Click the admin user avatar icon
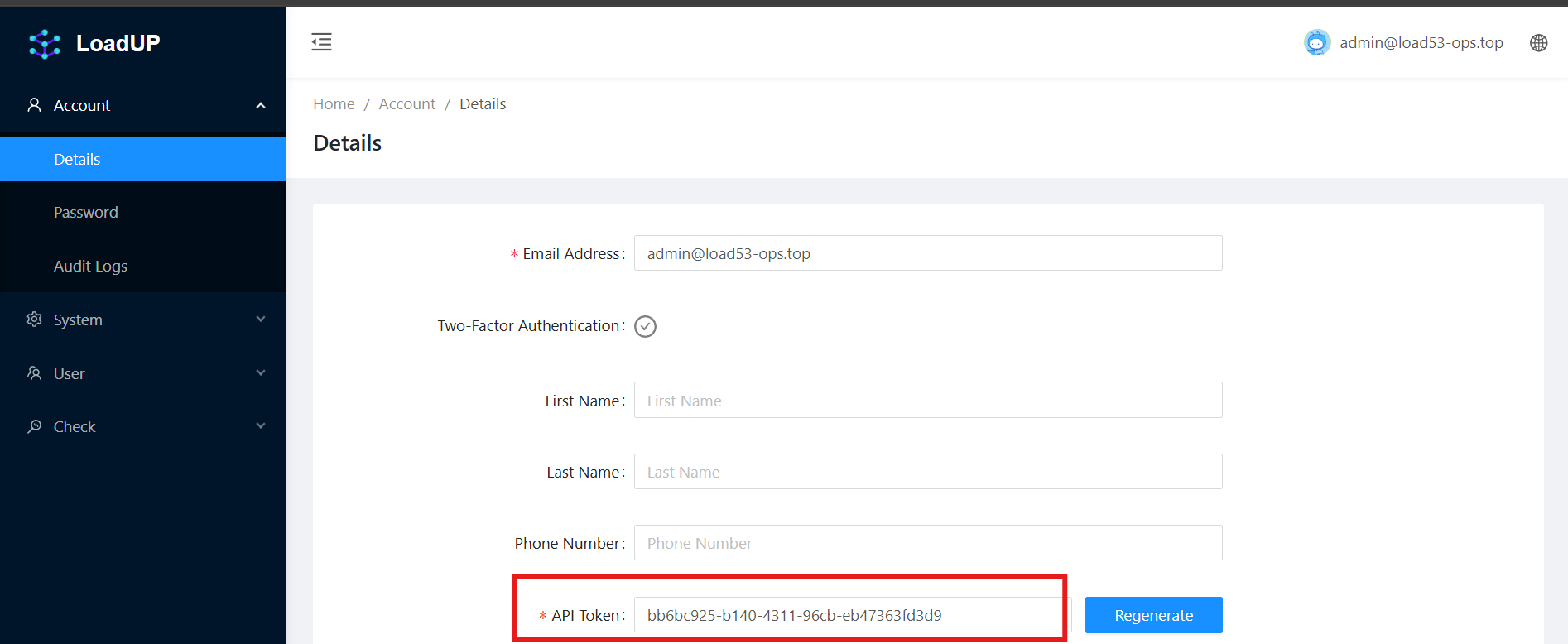1568x644 pixels. pyautogui.click(x=1316, y=43)
